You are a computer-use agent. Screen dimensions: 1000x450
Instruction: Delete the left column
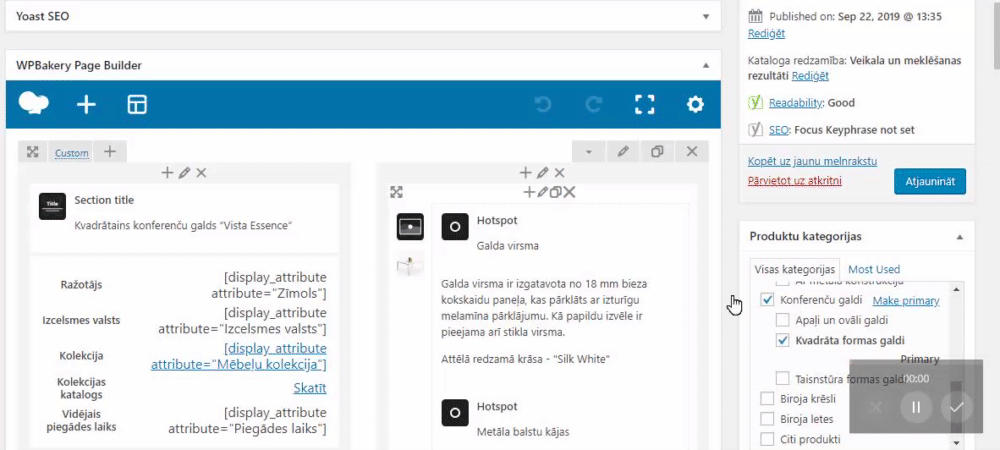pyautogui.click(x=201, y=173)
